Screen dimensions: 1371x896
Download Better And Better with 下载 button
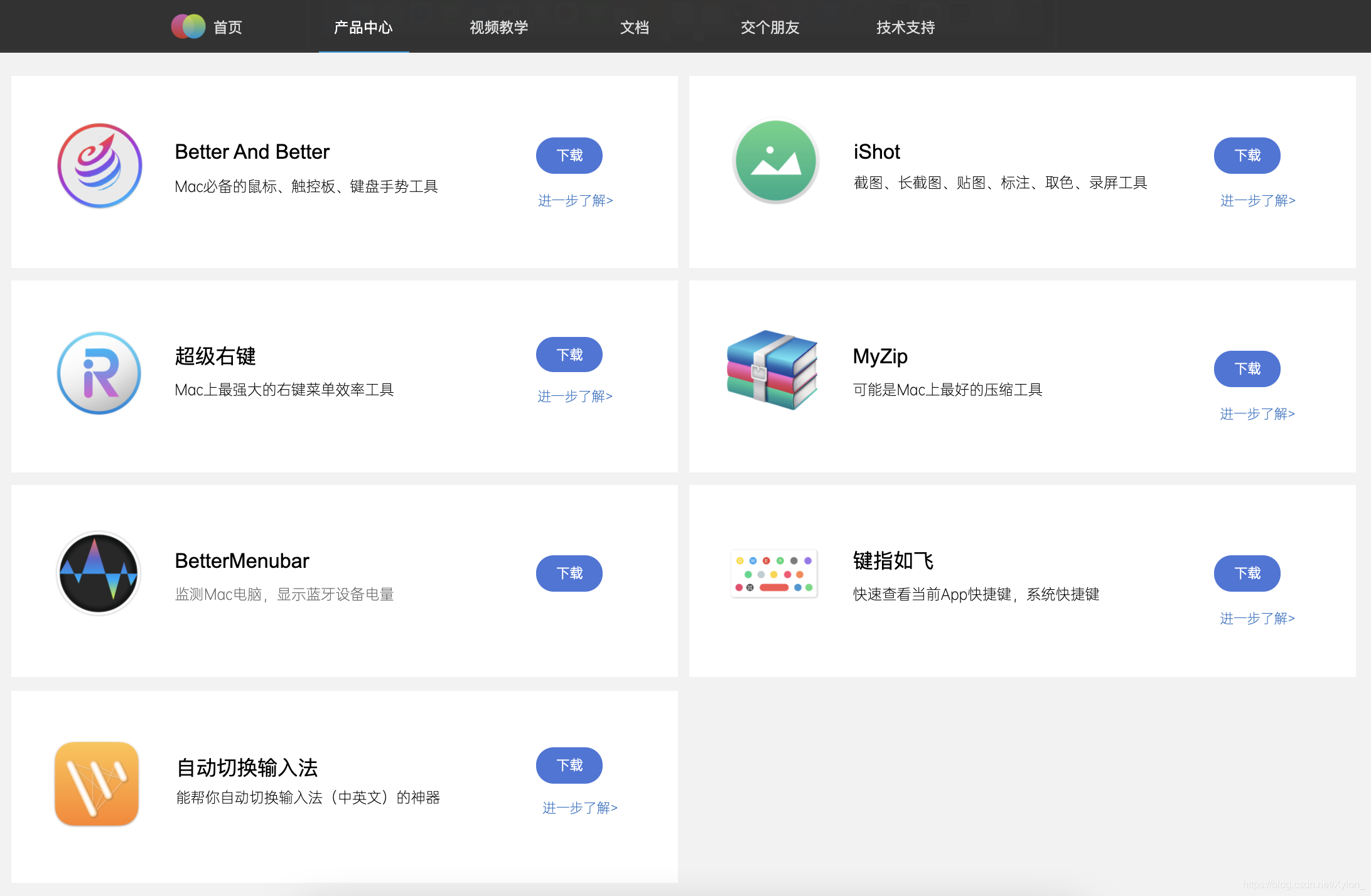click(569, 156)
